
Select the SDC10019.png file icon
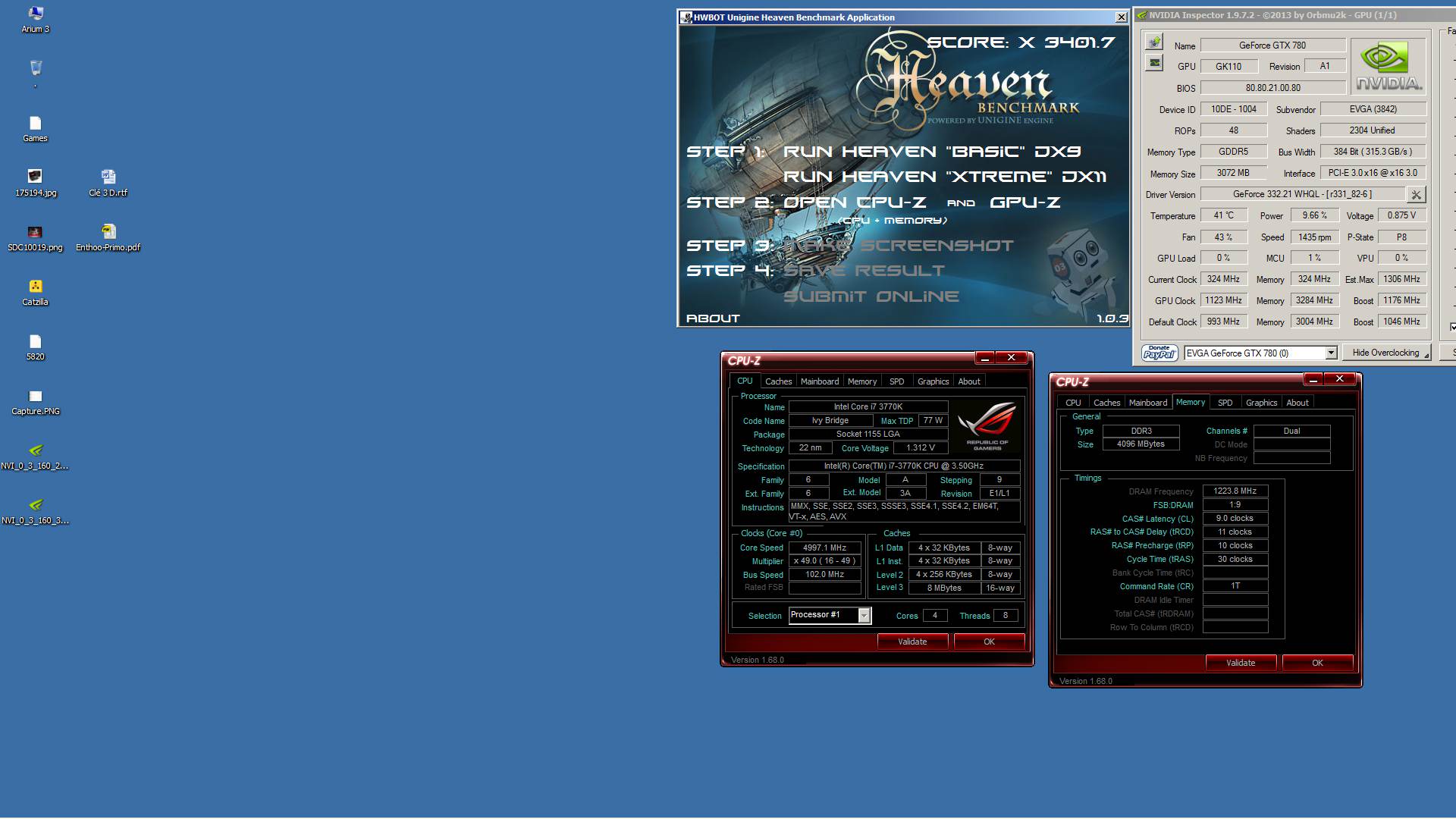(x=35, y=237)
